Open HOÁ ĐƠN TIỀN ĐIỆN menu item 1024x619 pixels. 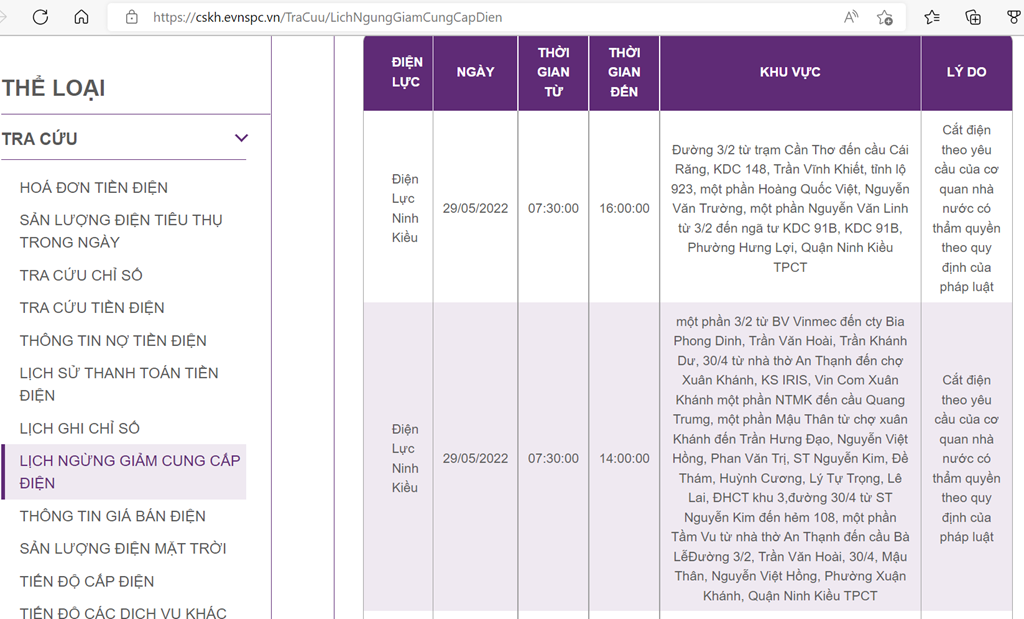coord(93,188)
